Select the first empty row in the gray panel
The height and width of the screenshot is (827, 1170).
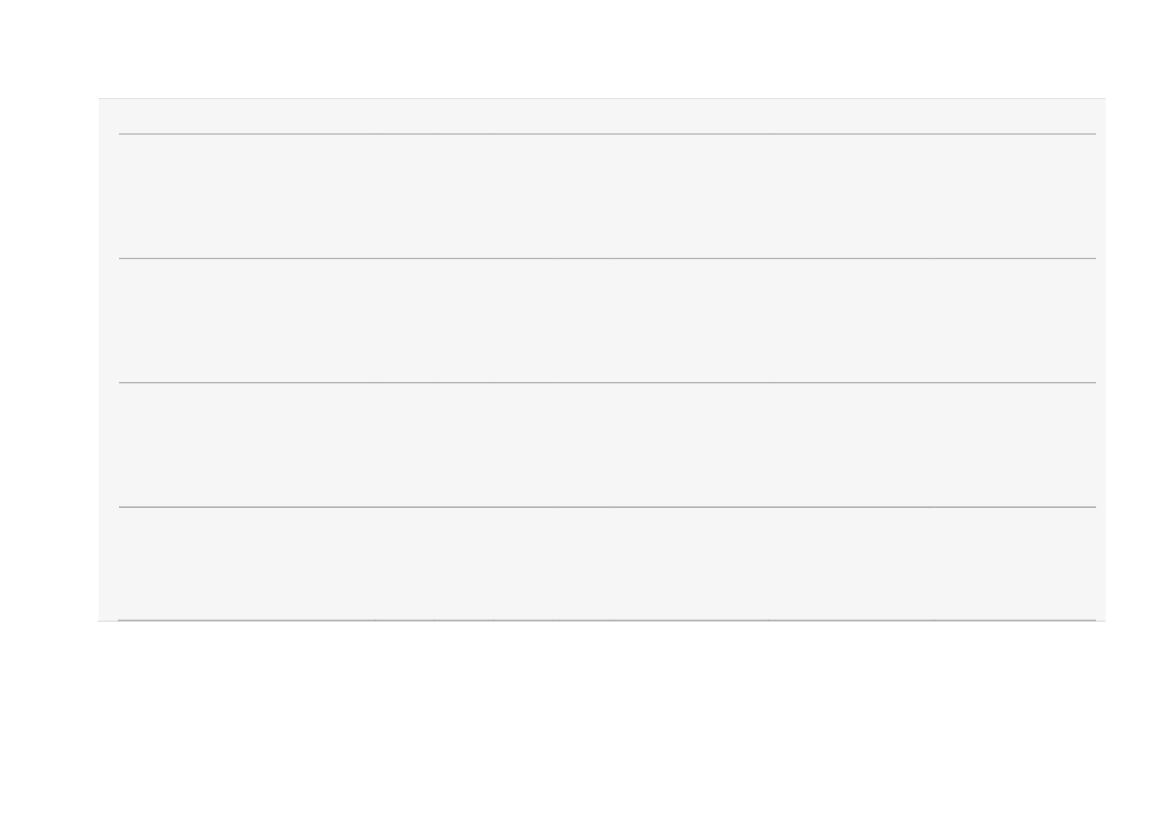pos(607,196)
